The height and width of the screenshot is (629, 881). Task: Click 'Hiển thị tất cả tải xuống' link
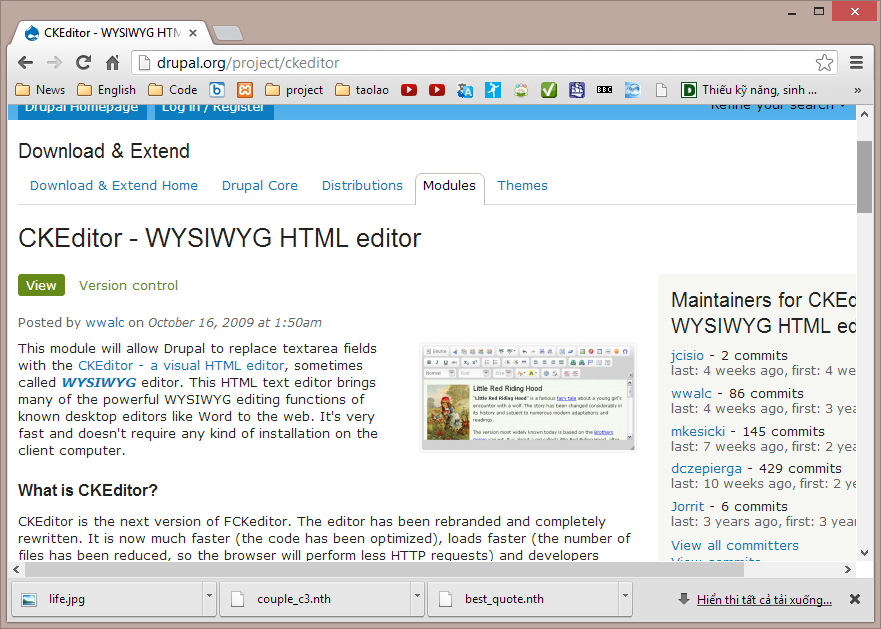coord(764,600)
